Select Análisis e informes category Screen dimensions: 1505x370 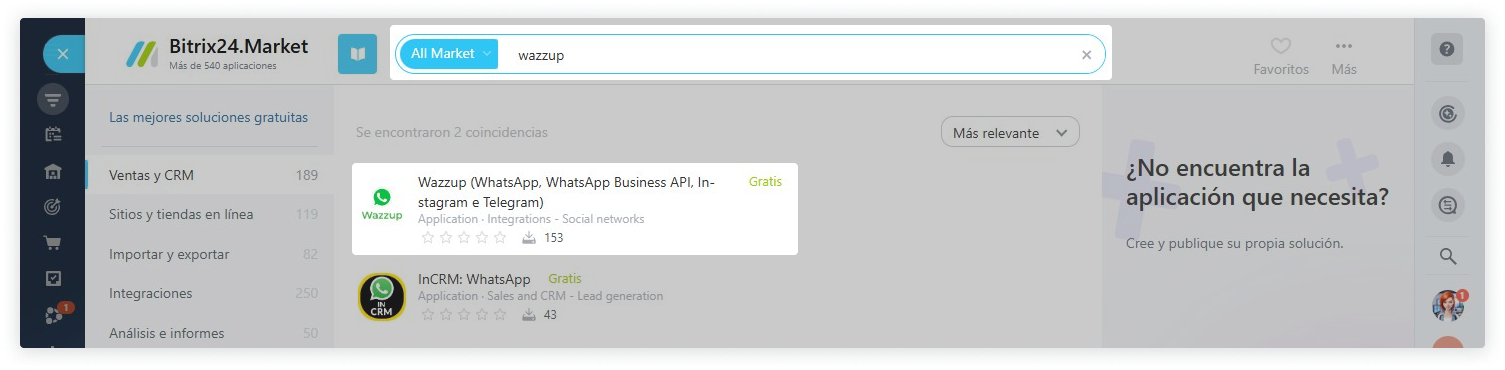point(209,333)
